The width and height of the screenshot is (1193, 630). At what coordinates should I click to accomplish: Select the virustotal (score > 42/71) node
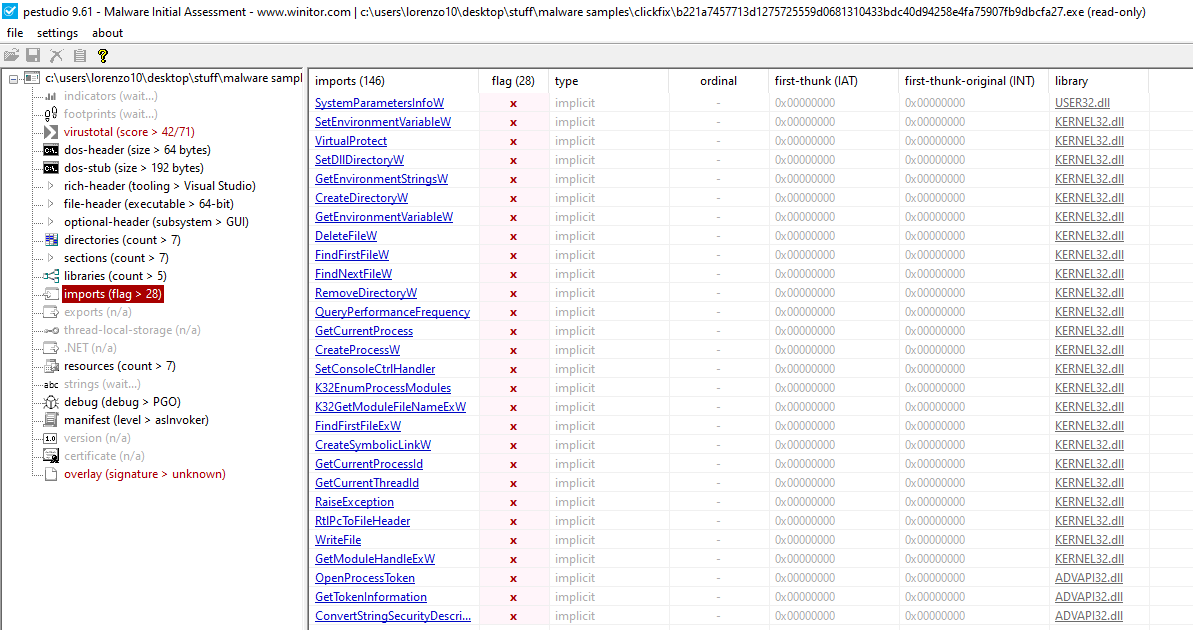tap(129, 132)
